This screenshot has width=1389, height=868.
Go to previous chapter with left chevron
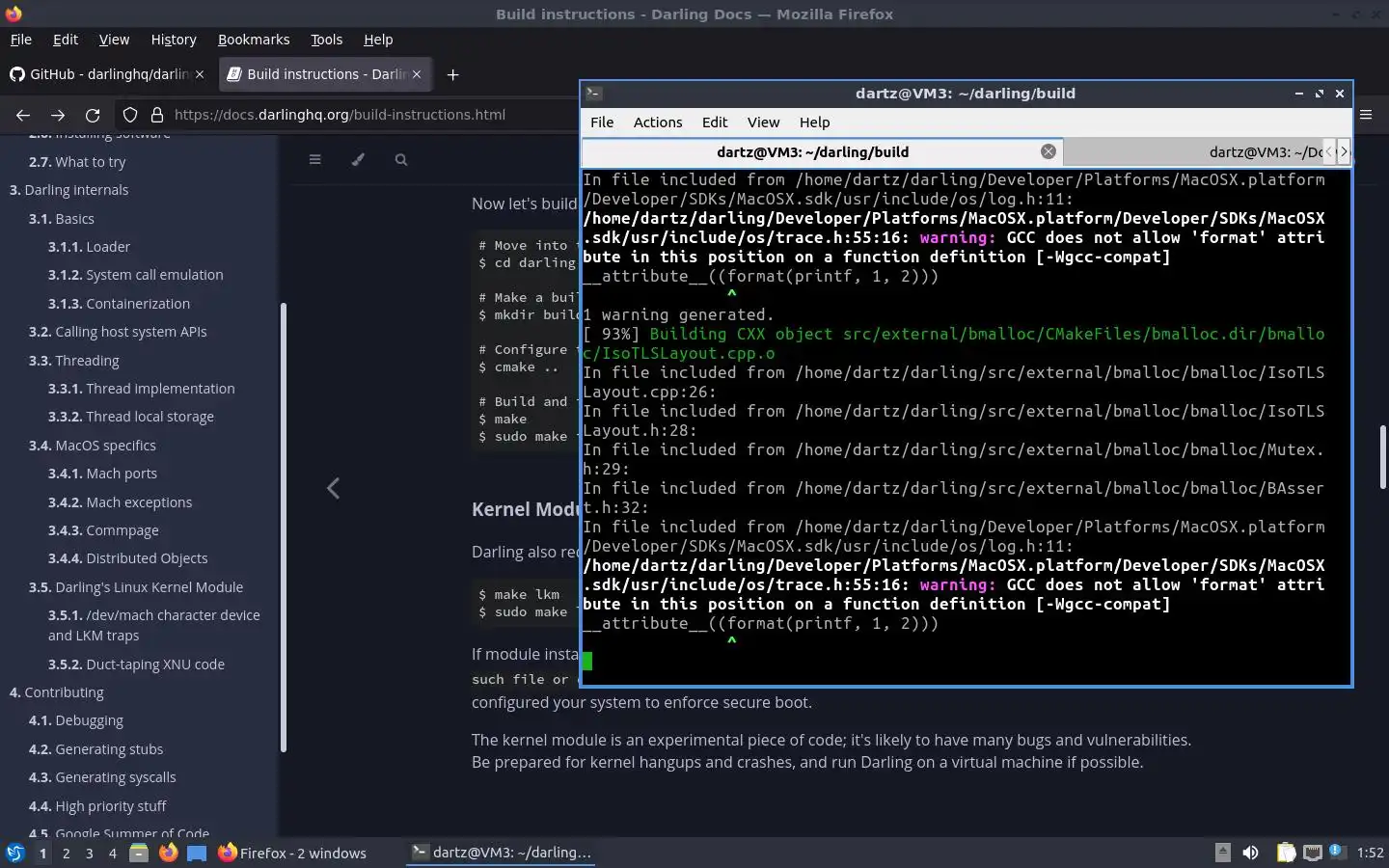(333, 488)
